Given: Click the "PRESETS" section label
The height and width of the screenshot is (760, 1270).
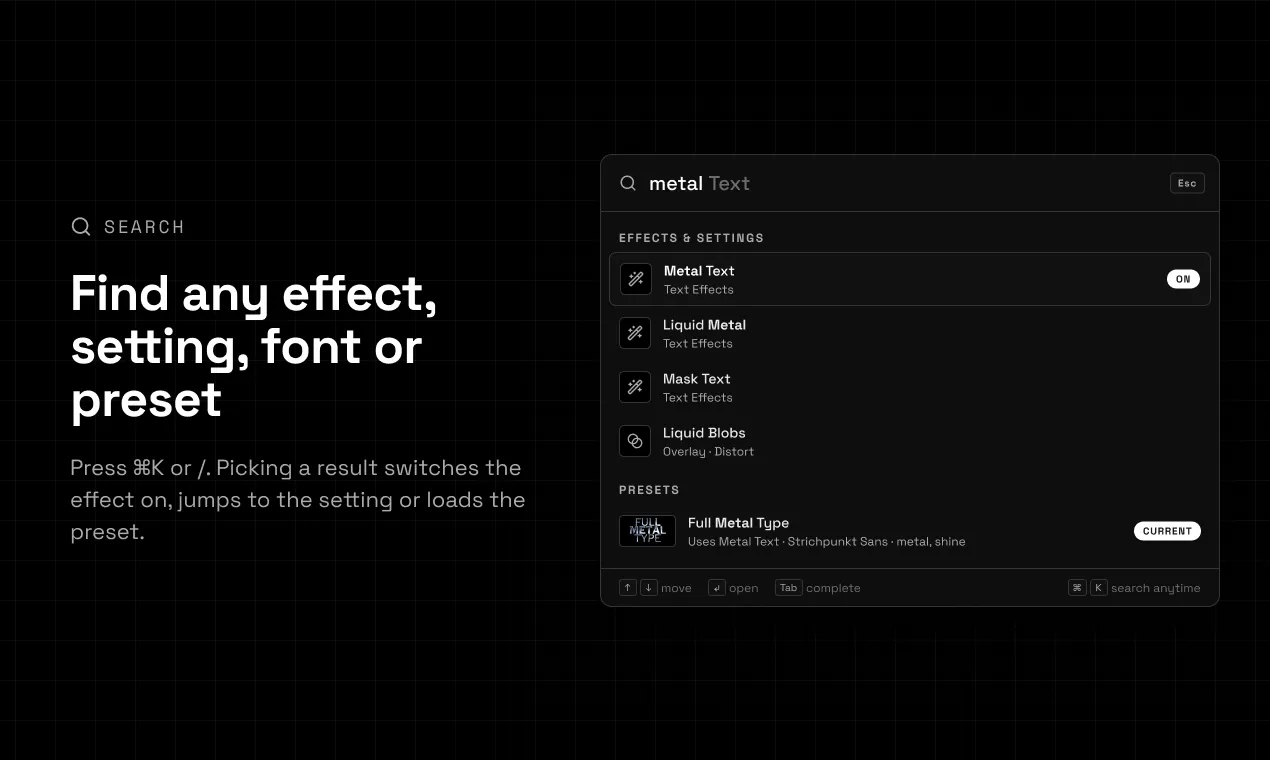Looking at the screenshot, I should [649, 490].
